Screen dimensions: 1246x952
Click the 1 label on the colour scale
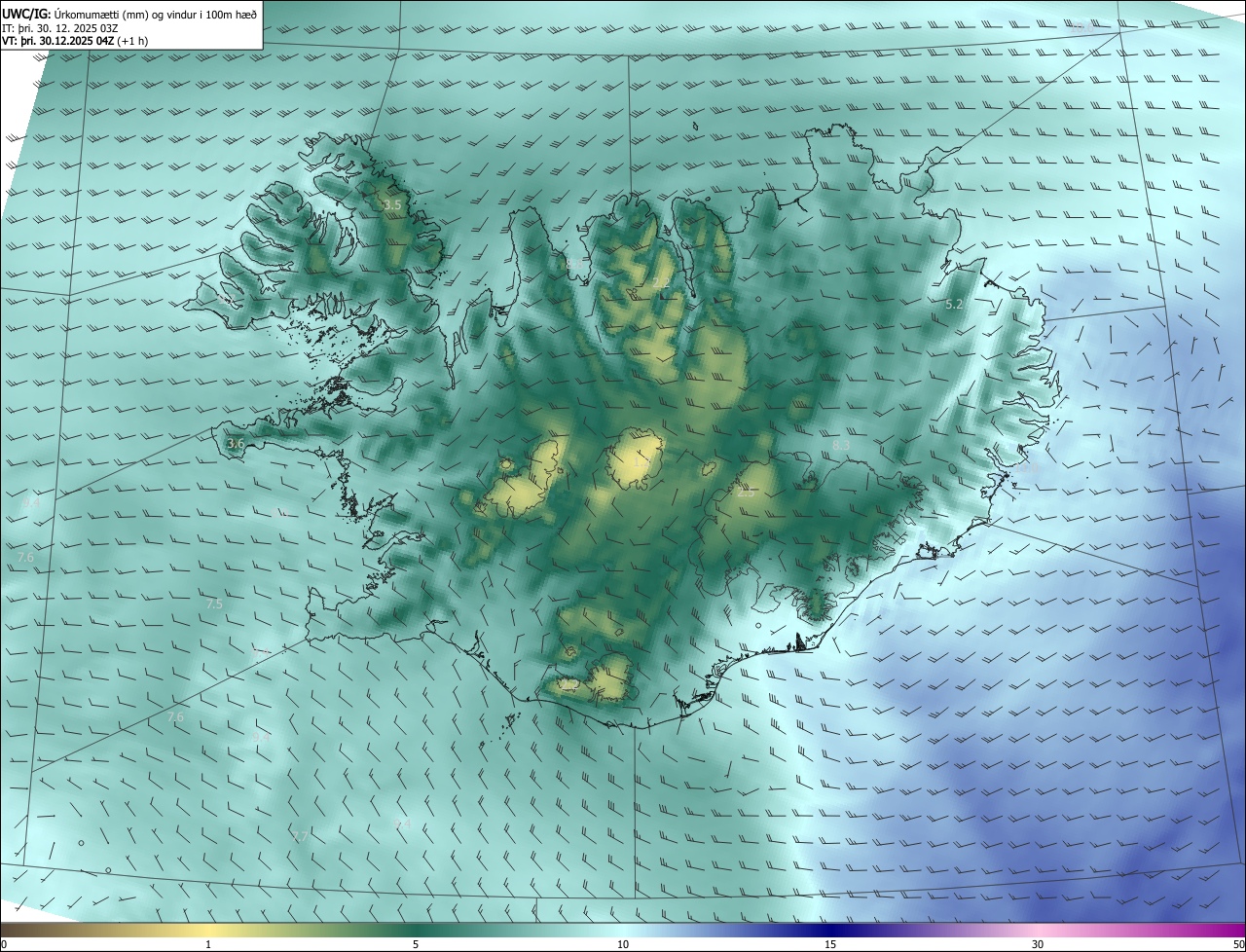click(x=208, y=944)
